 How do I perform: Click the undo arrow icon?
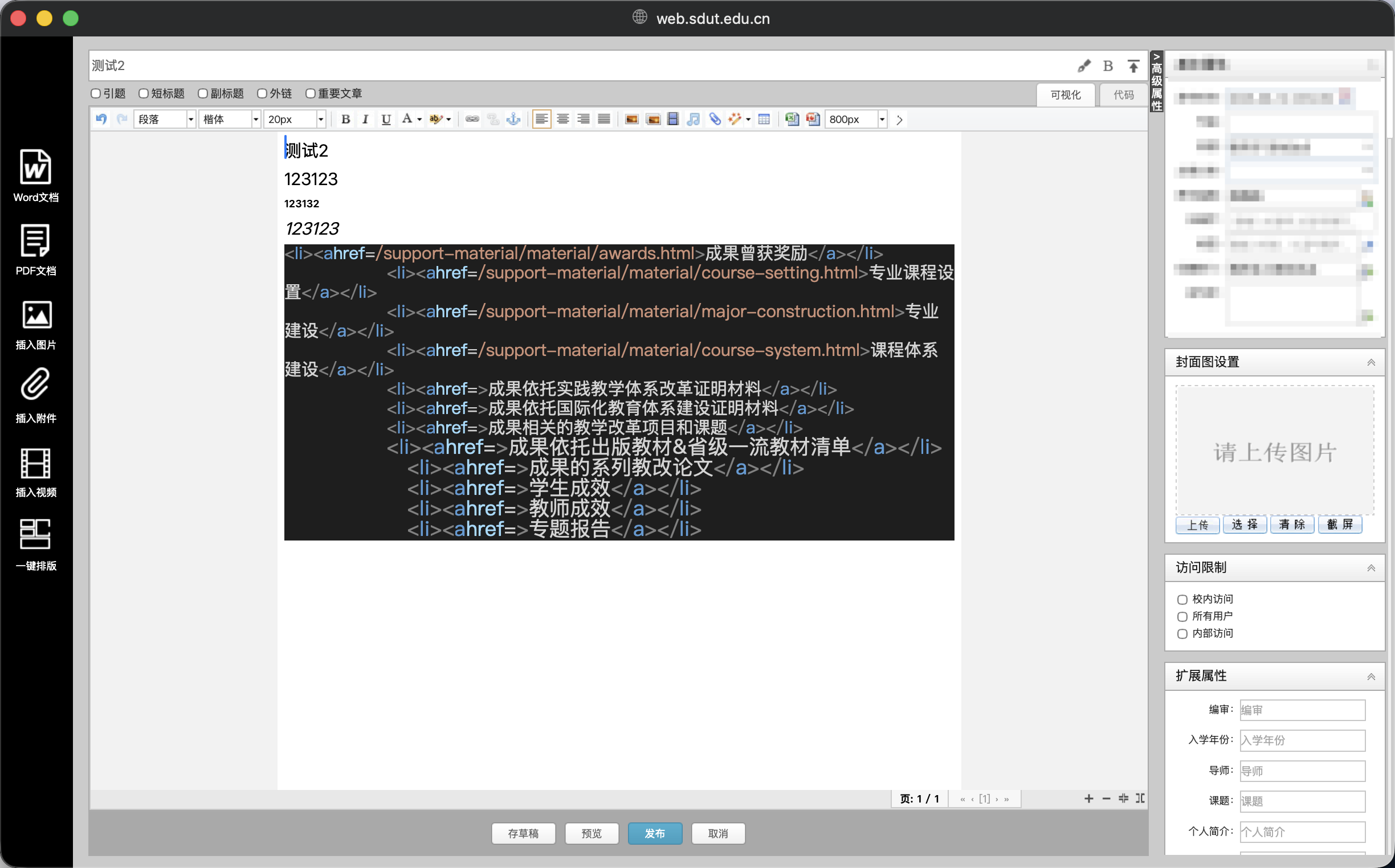[x=100, y=119]
